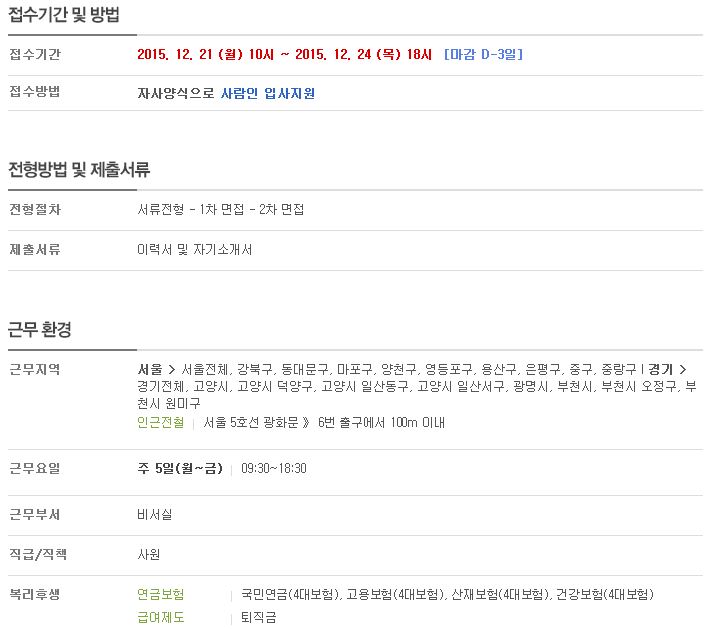Open the 사람인 입사지원 link

[x=267, y=93]
